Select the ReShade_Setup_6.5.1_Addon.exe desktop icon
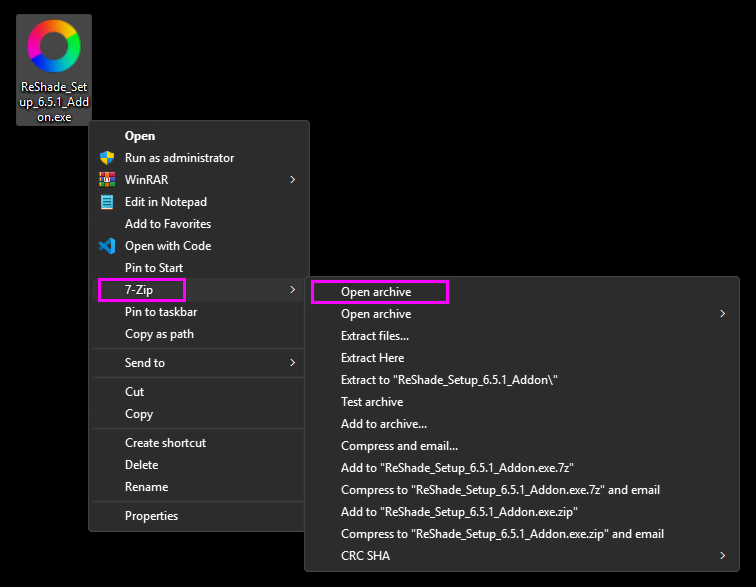756x587 pixels. [54, 70]
